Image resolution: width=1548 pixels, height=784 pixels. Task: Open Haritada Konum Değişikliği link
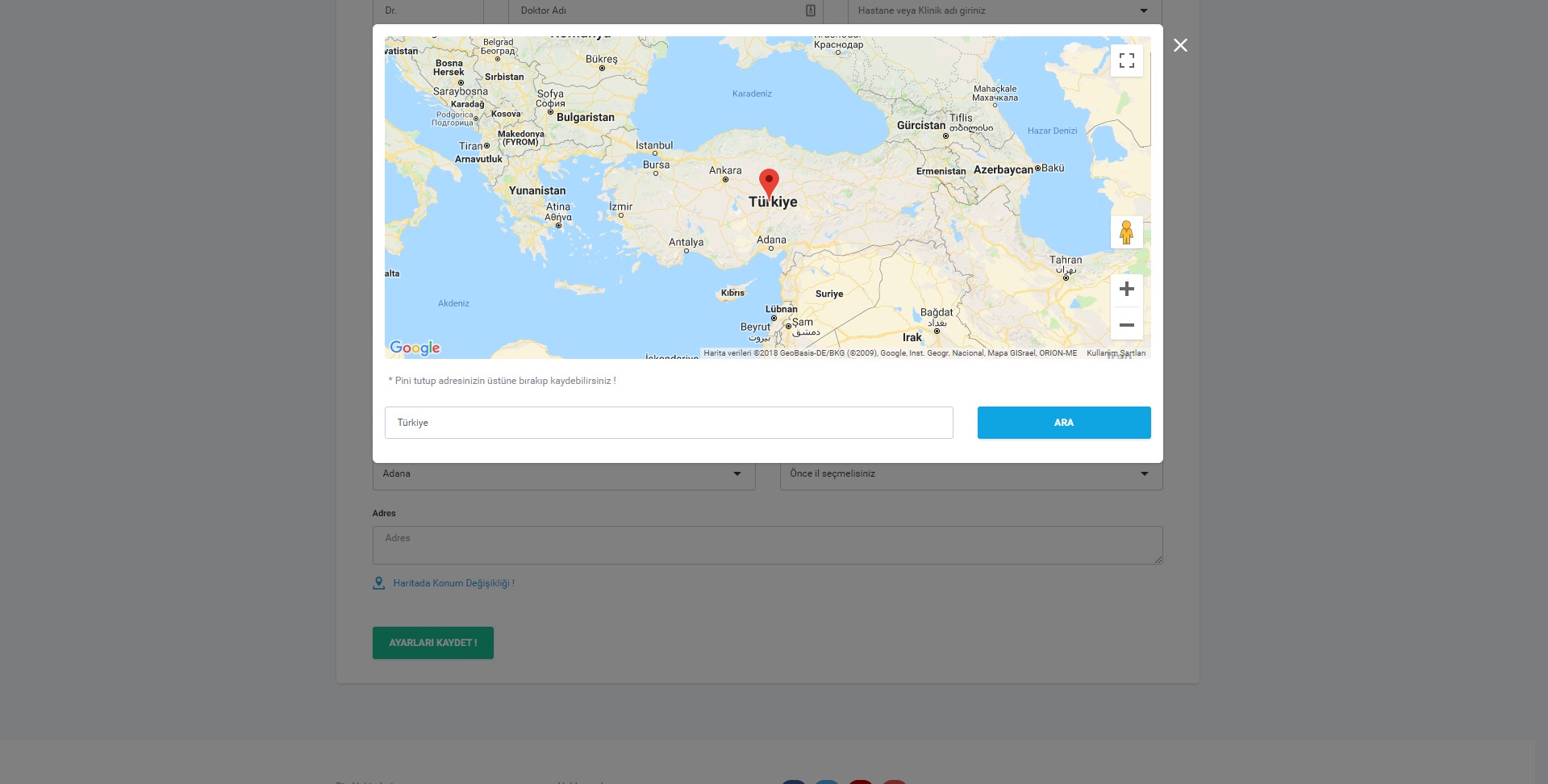pos(453,583)
